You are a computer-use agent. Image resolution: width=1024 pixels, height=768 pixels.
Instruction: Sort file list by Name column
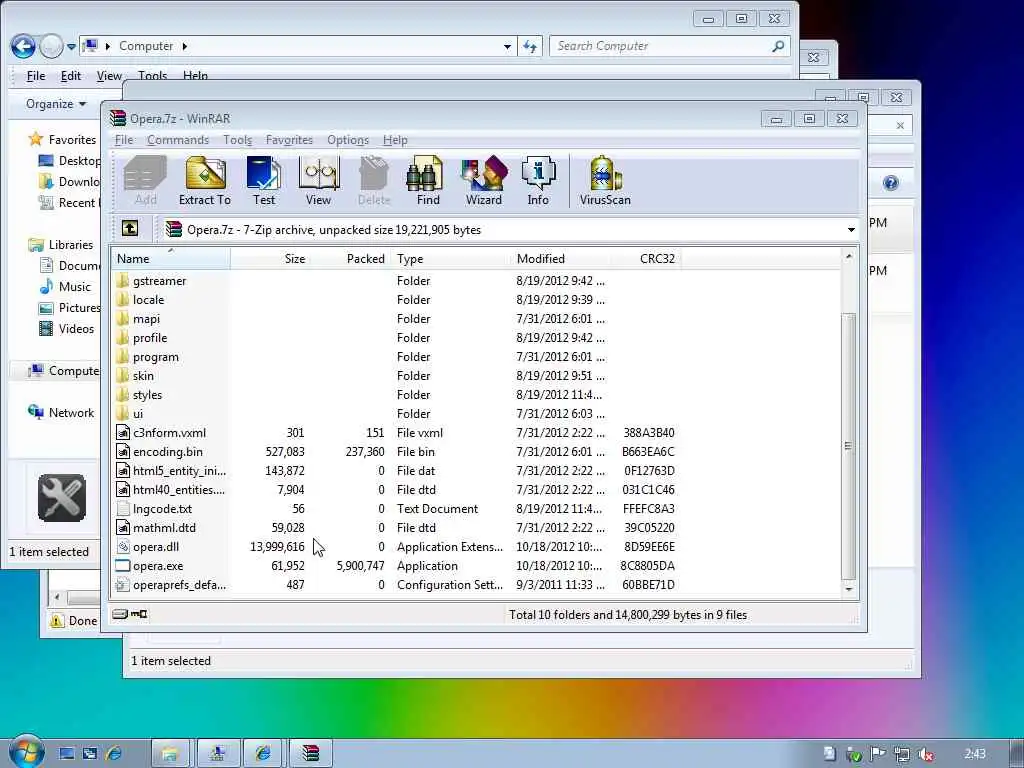[171, 259]
